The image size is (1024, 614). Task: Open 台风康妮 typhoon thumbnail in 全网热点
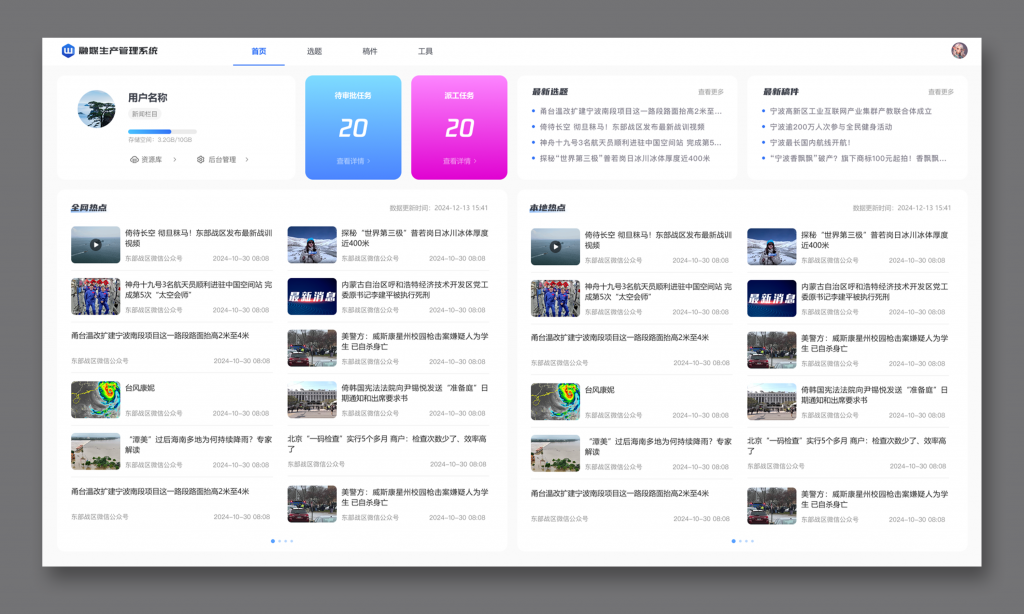point(95,399)
